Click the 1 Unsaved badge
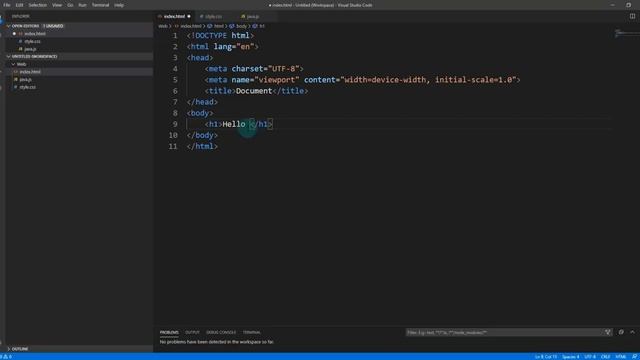This screenshot has height=360, width=640. [x=53, y=26]
